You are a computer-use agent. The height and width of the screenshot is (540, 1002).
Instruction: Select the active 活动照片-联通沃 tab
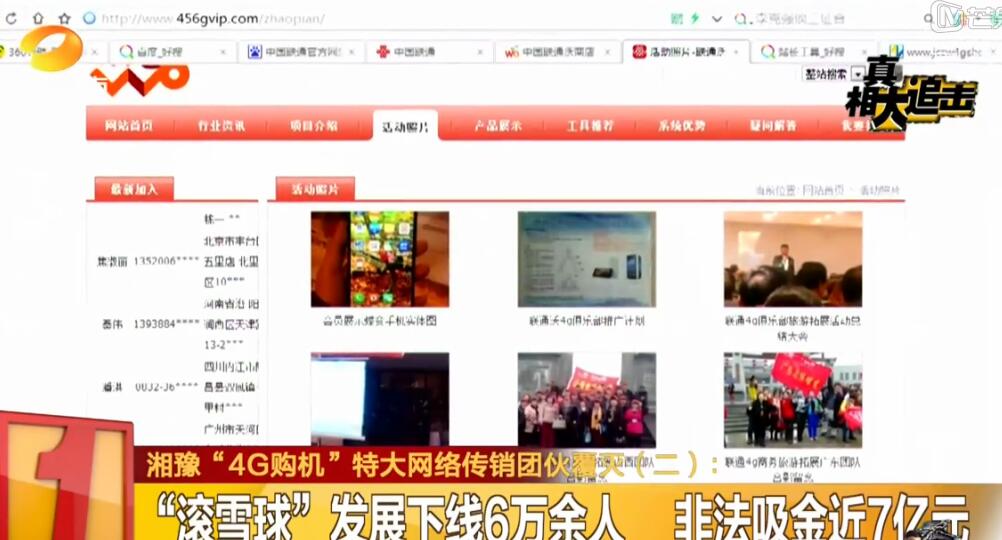[x=686, y=52]
